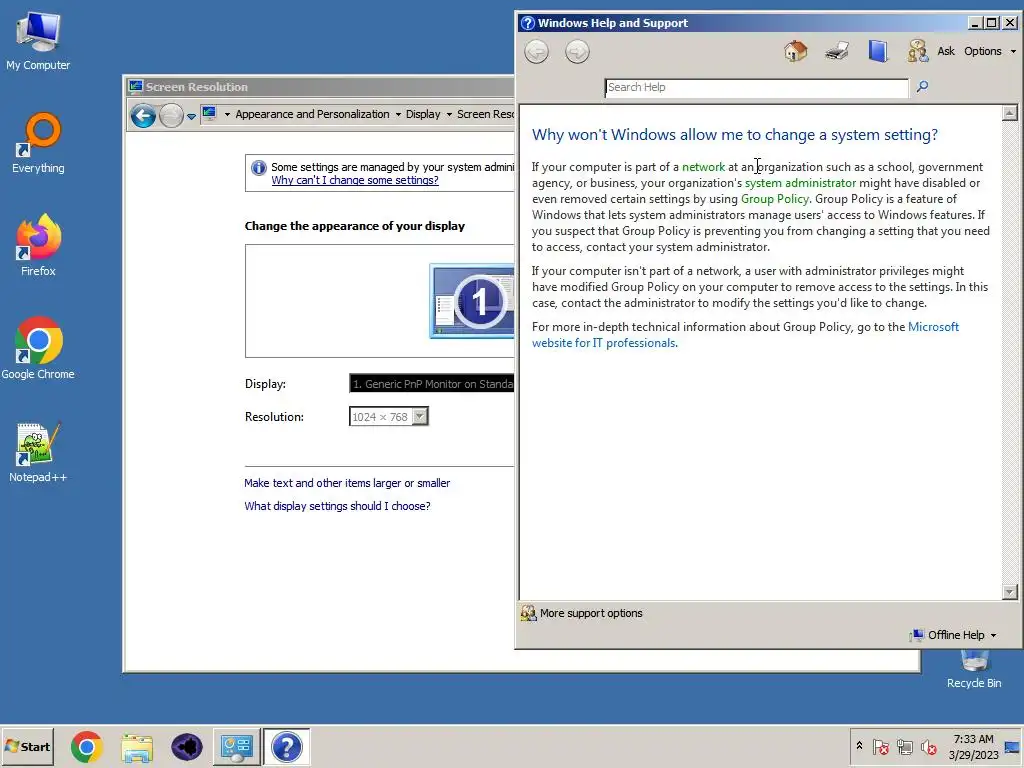The image size is (1024, 768).
Task: Click the network tray icon
Action: coord(904,746)
